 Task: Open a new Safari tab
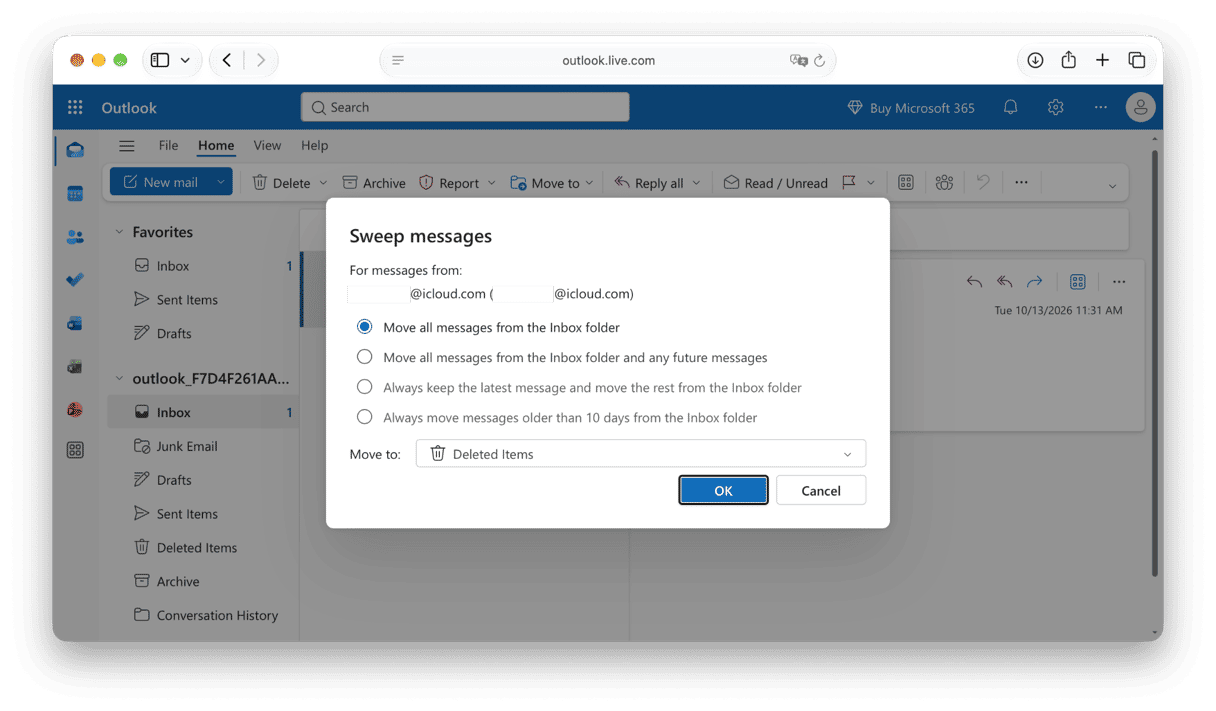(x=1102, y=60)
